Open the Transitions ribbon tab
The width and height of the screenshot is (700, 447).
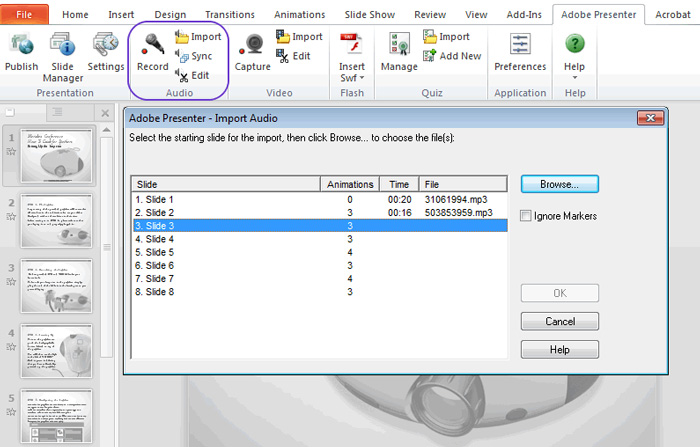[230, 14]
